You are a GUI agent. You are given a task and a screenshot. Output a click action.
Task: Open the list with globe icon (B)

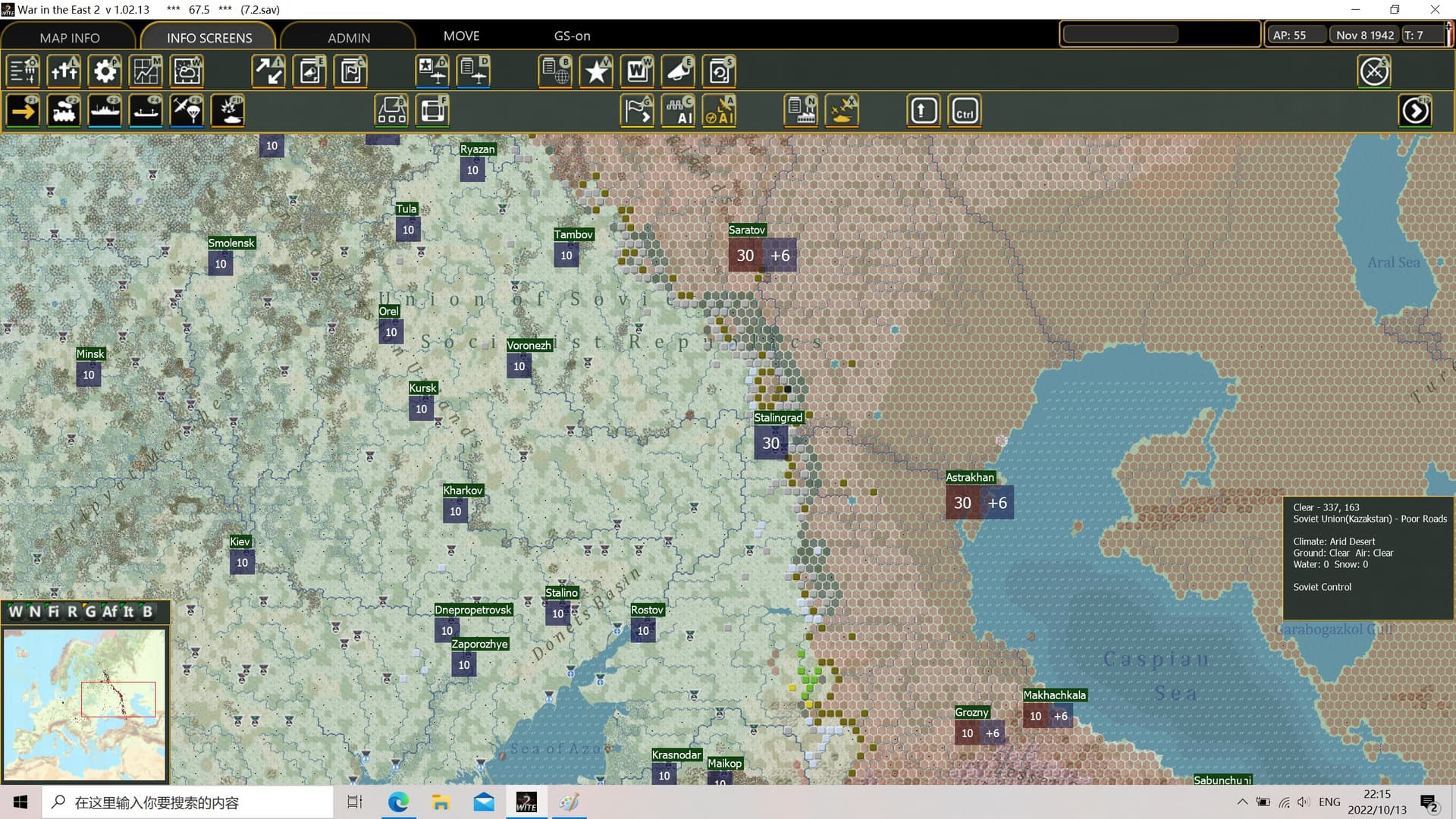point(555,71)
